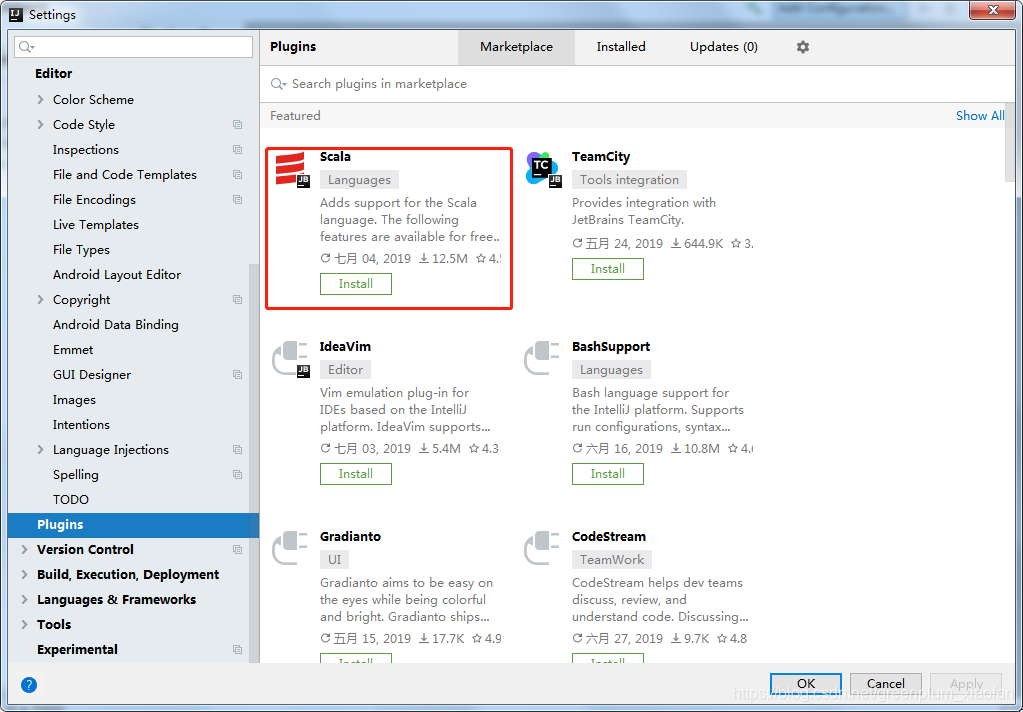Open Images settings

(74, 400)
